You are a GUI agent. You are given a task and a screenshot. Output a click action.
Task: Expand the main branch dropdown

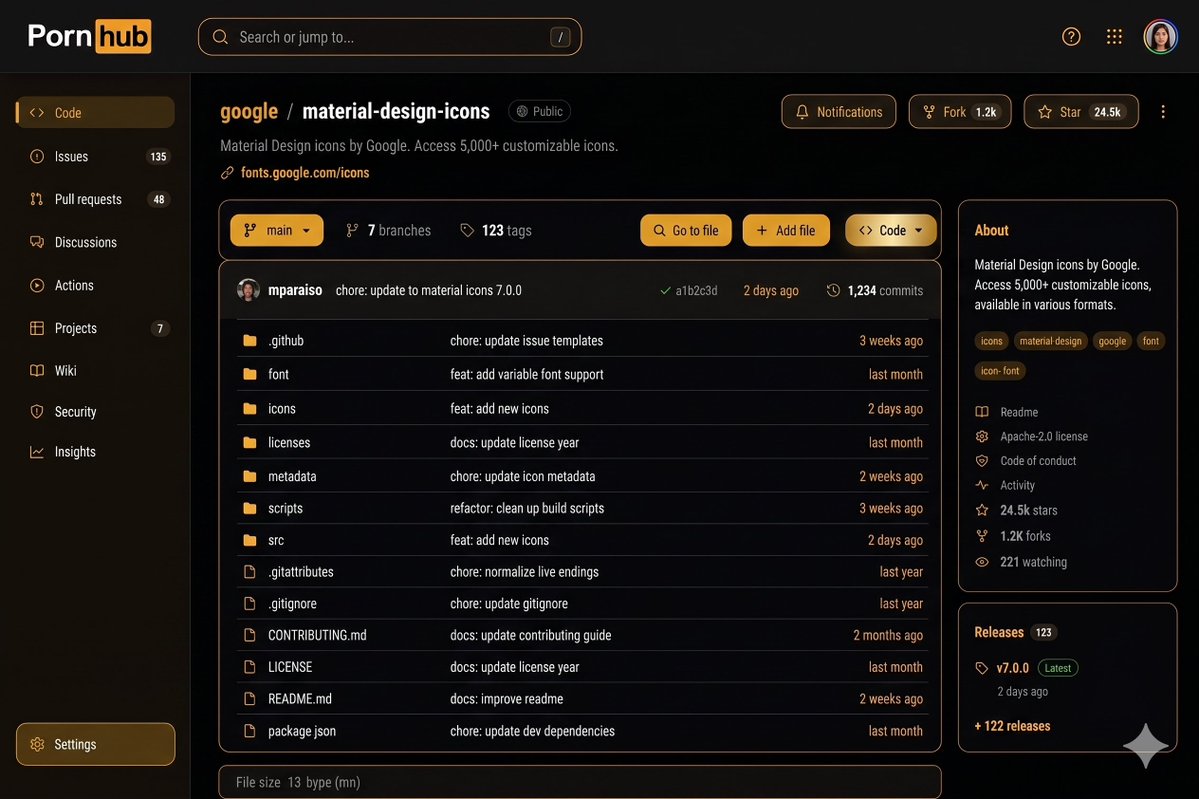tap(277, 230)
